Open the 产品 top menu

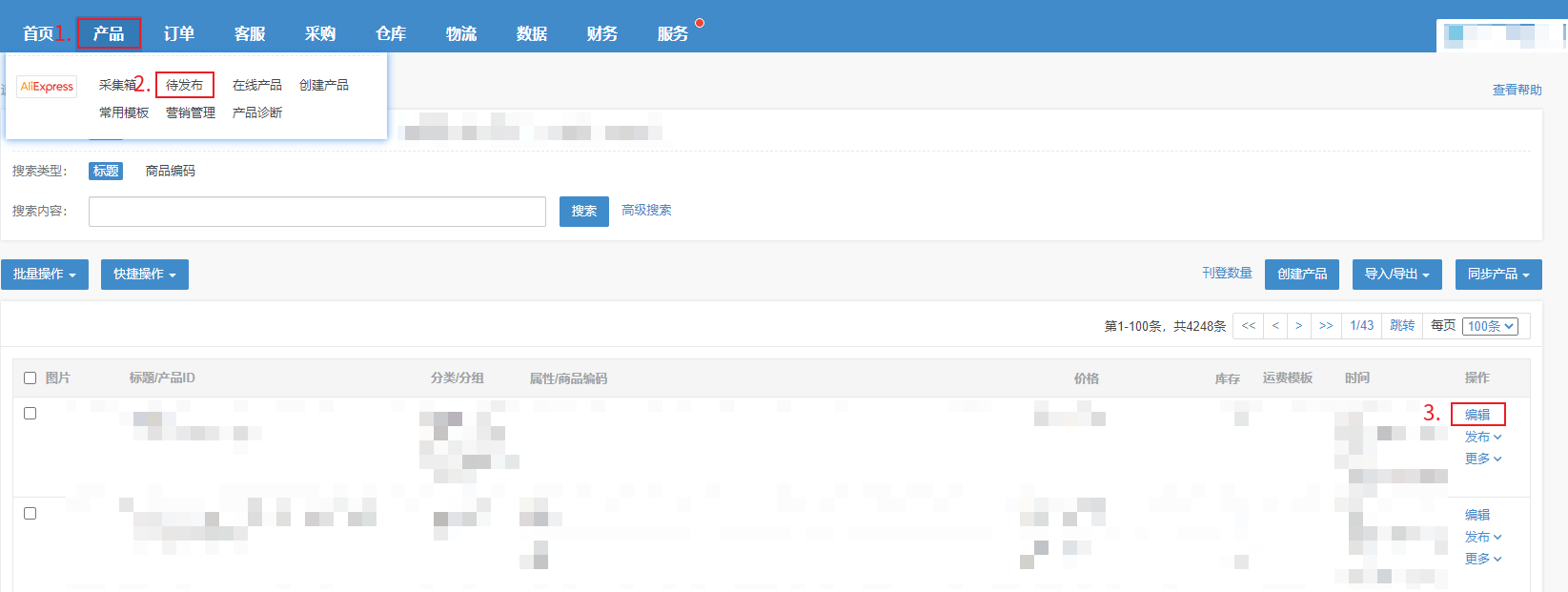[109, 33]
